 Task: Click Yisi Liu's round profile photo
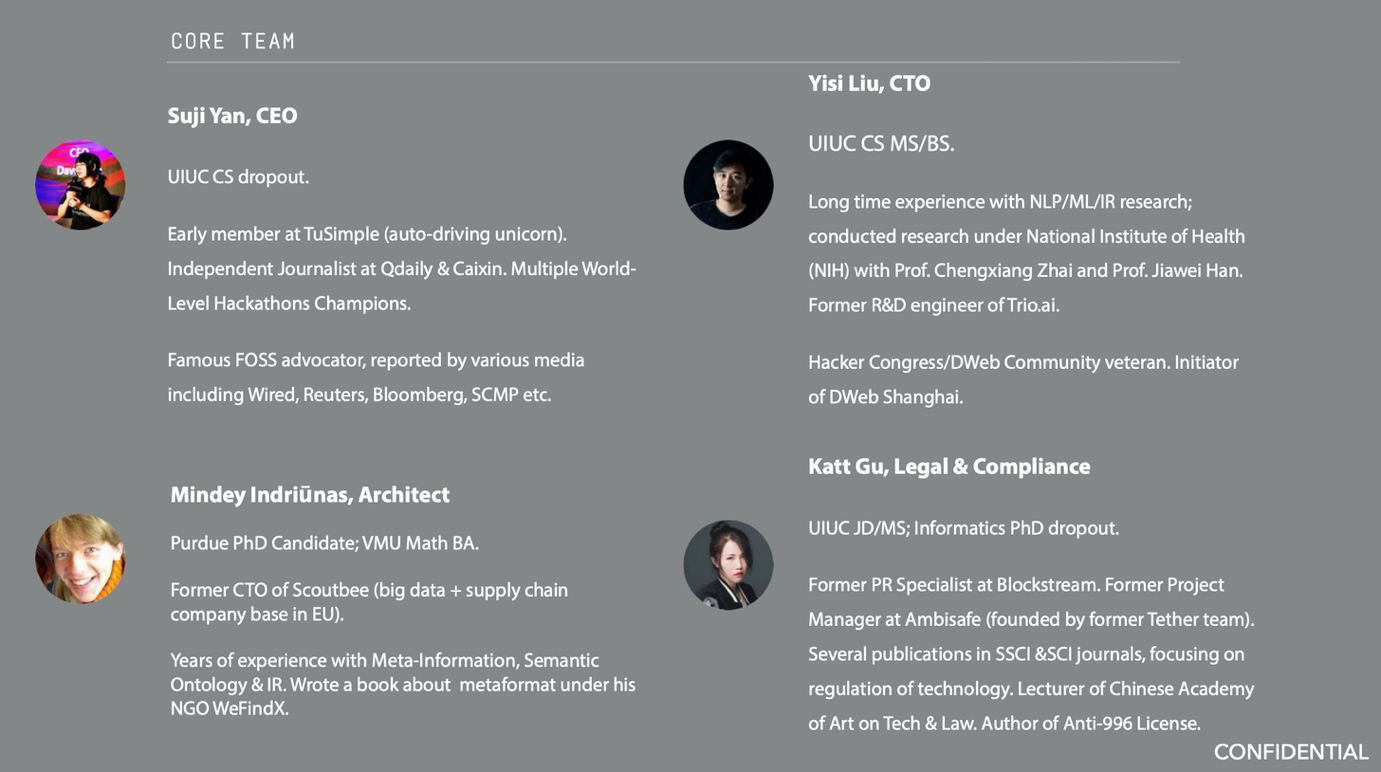728,185
